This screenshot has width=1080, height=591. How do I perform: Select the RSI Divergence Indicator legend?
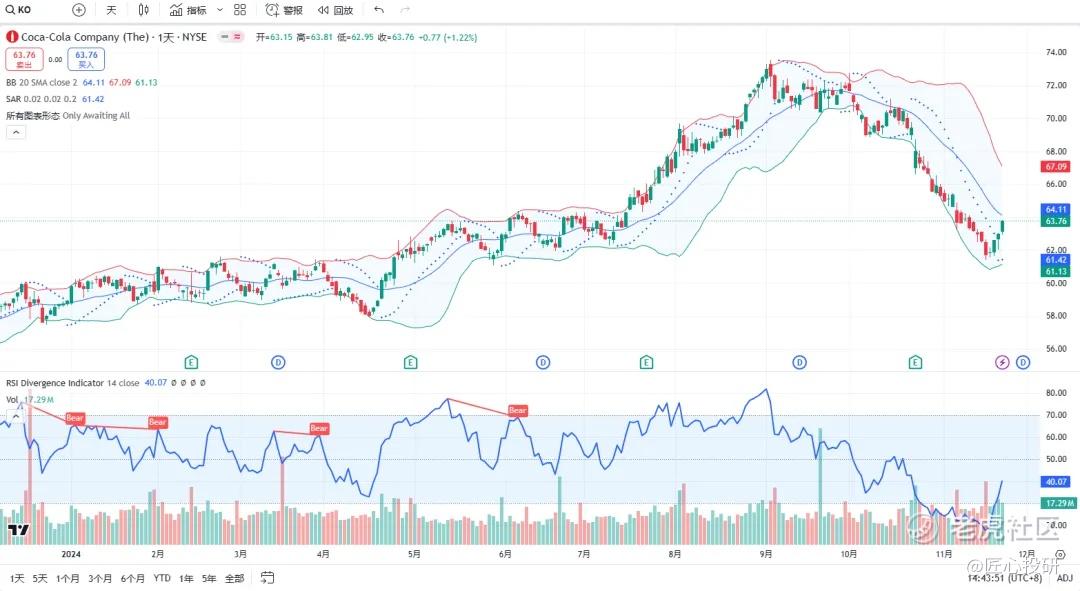55,383
